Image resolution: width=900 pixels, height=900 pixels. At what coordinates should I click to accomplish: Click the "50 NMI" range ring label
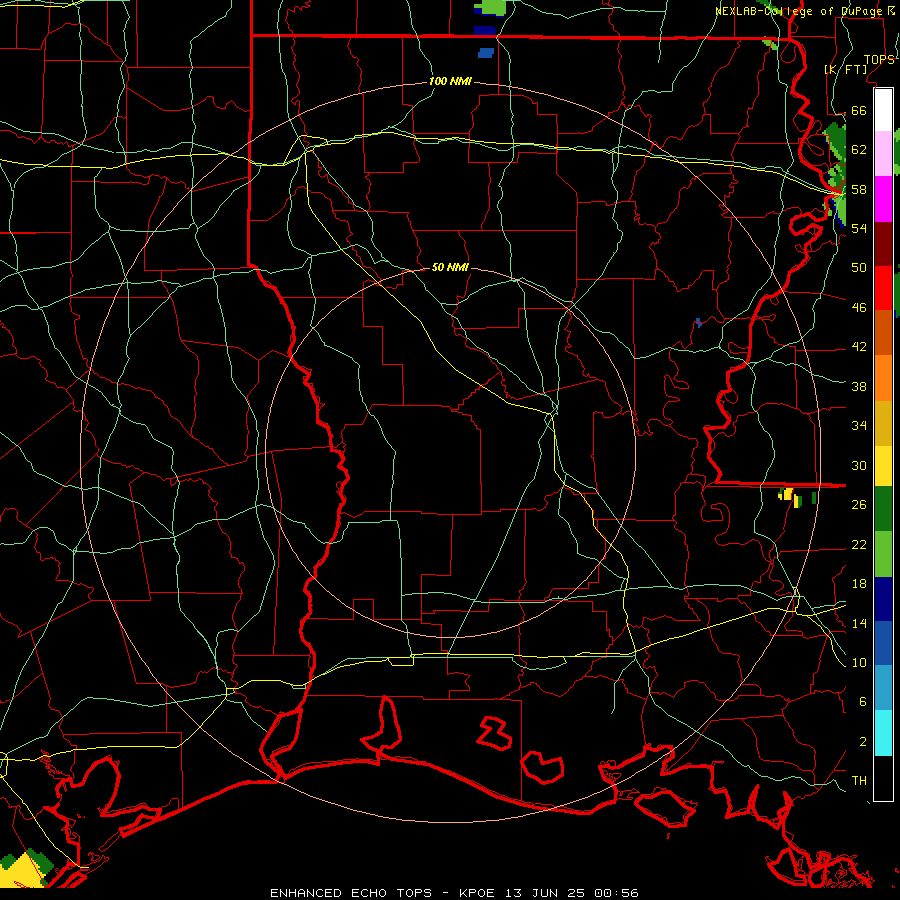(450, 267)
